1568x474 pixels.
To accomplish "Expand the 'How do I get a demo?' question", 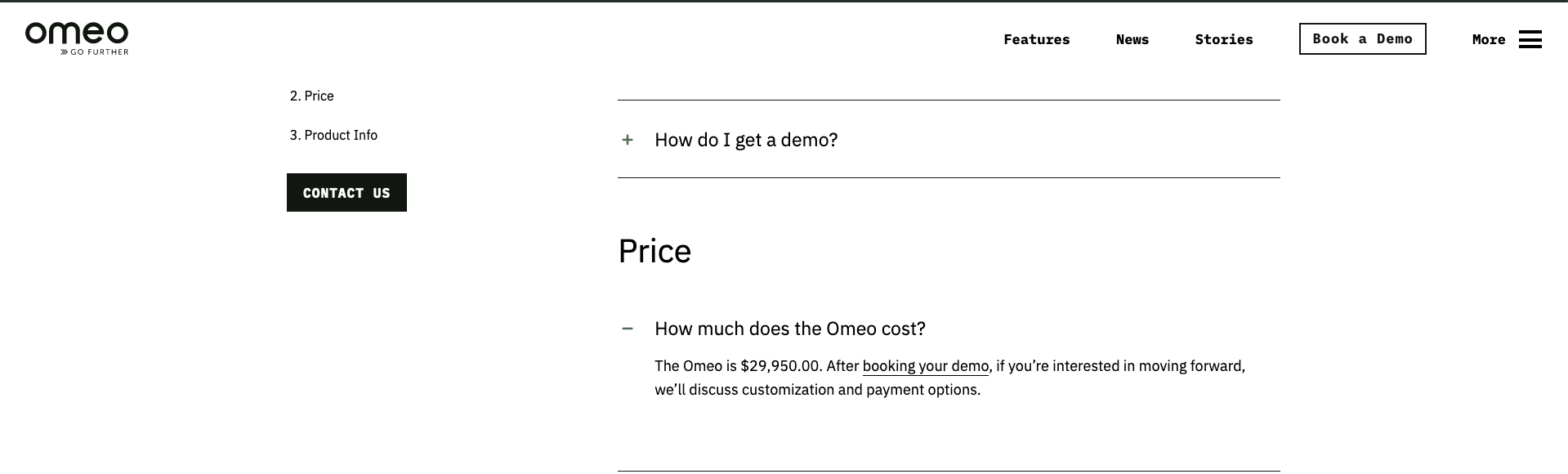I will [x=745, y=140].
